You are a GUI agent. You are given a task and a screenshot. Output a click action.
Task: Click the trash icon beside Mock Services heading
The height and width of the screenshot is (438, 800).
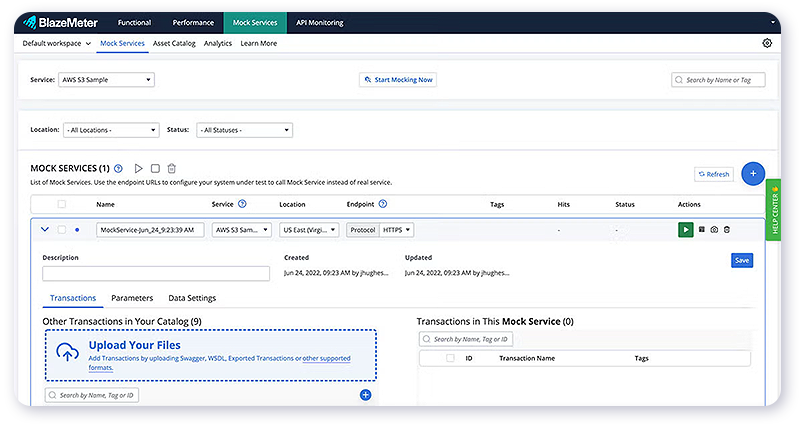click(x=171, y=169)
